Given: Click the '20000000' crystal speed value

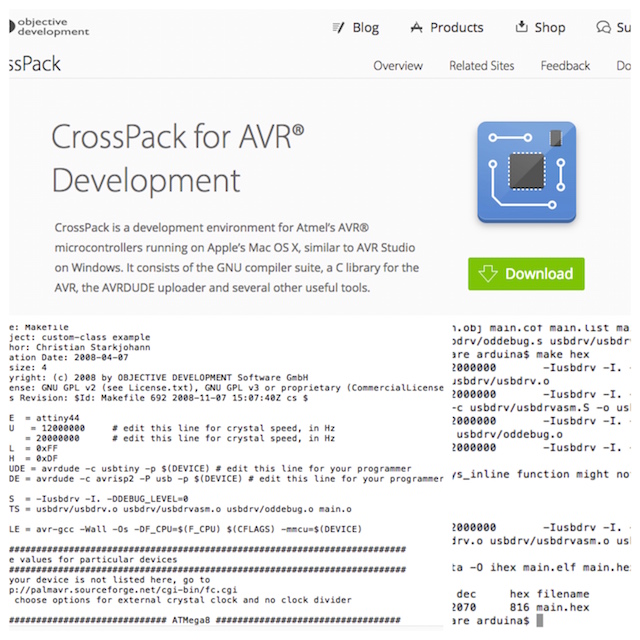Looking at the screenshot, I should pyautogui.click(x=58, y=438).
